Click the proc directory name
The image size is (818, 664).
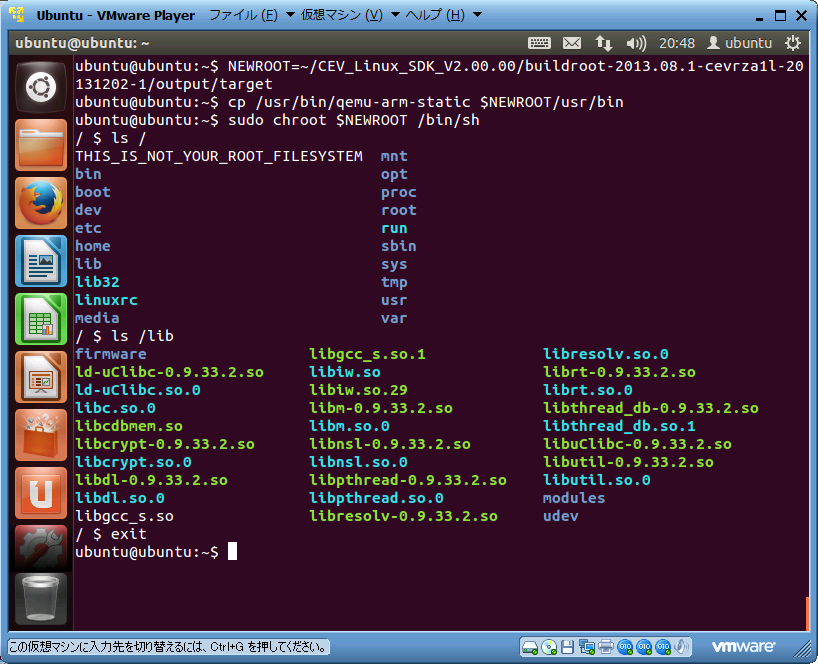[x=399, y=192]
